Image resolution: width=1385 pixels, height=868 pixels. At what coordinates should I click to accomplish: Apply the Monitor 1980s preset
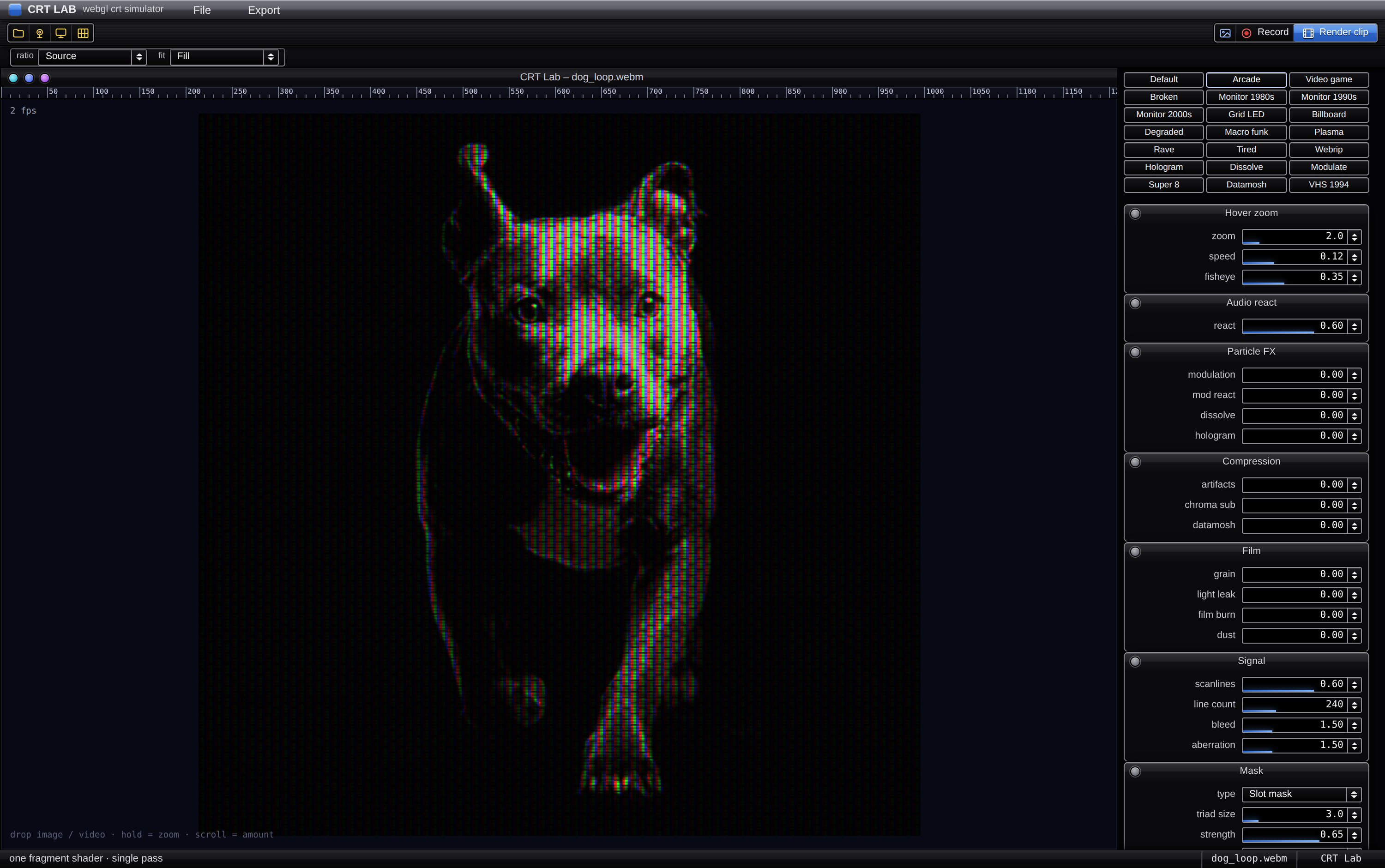point(1246,97)
